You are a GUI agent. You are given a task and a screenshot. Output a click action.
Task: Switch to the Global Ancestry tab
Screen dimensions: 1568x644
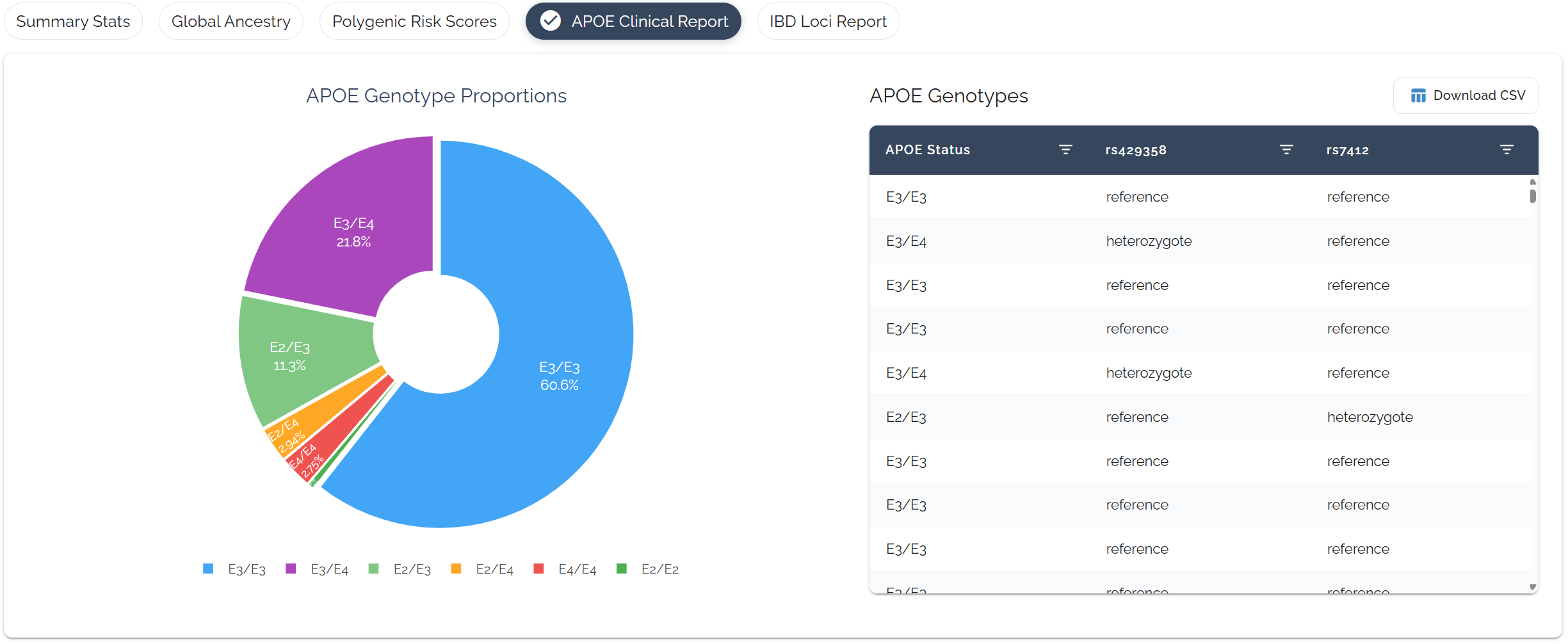(x=231, y=21)
